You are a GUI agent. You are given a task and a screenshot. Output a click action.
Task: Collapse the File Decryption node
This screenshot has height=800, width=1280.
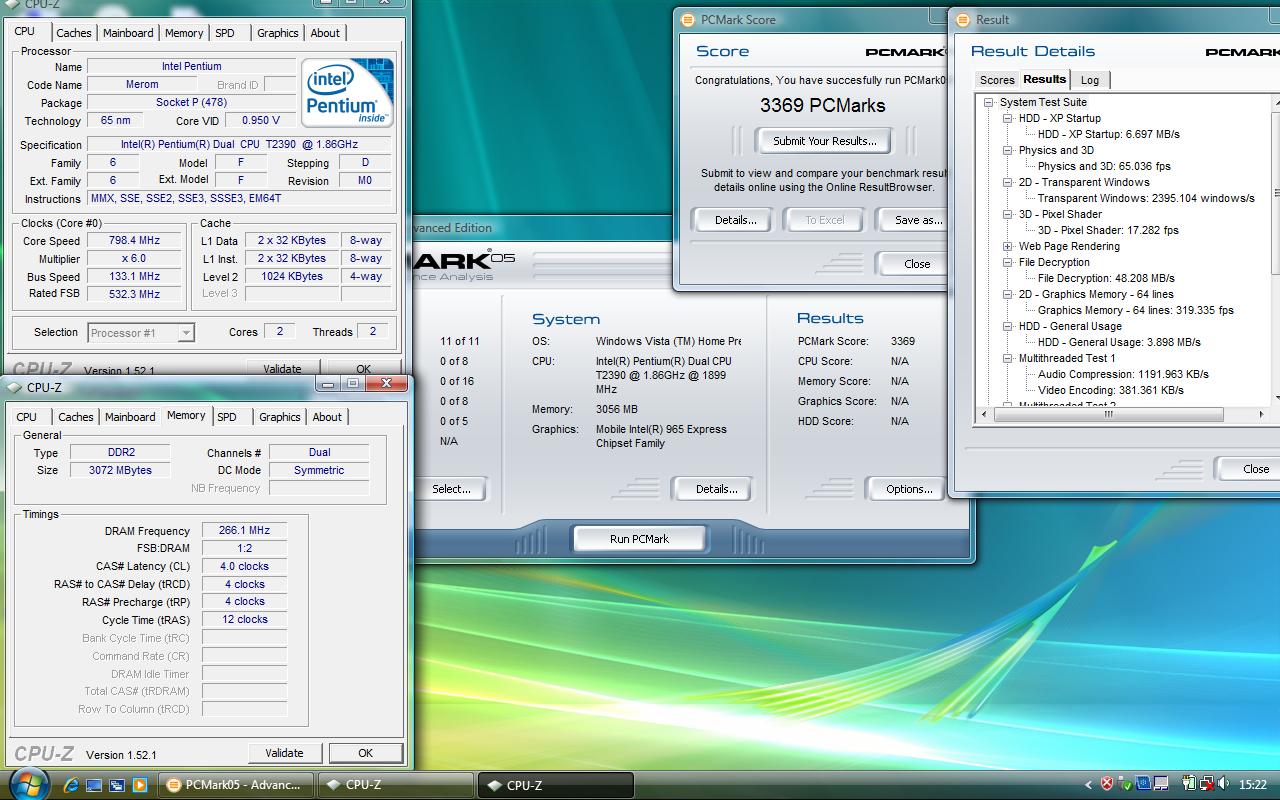click(1008, 262)
